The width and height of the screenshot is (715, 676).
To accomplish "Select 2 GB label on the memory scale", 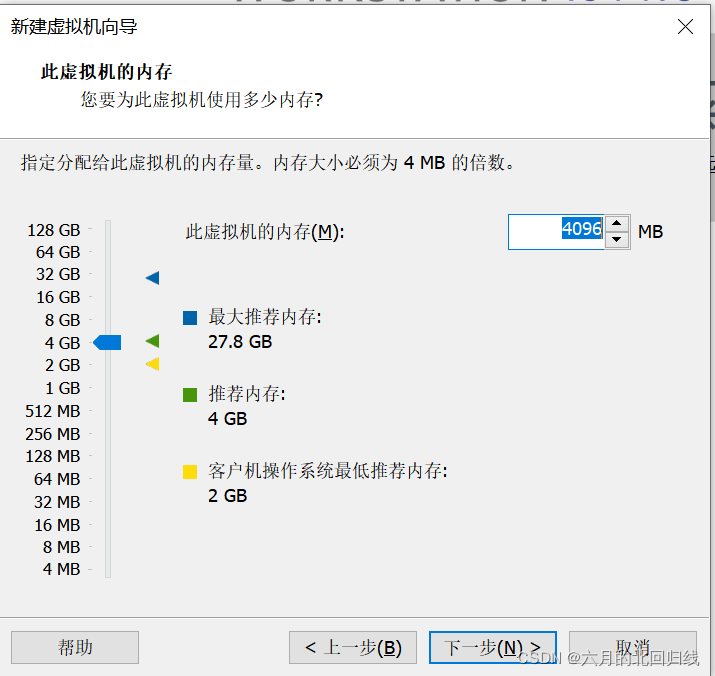I will [62, 365].
